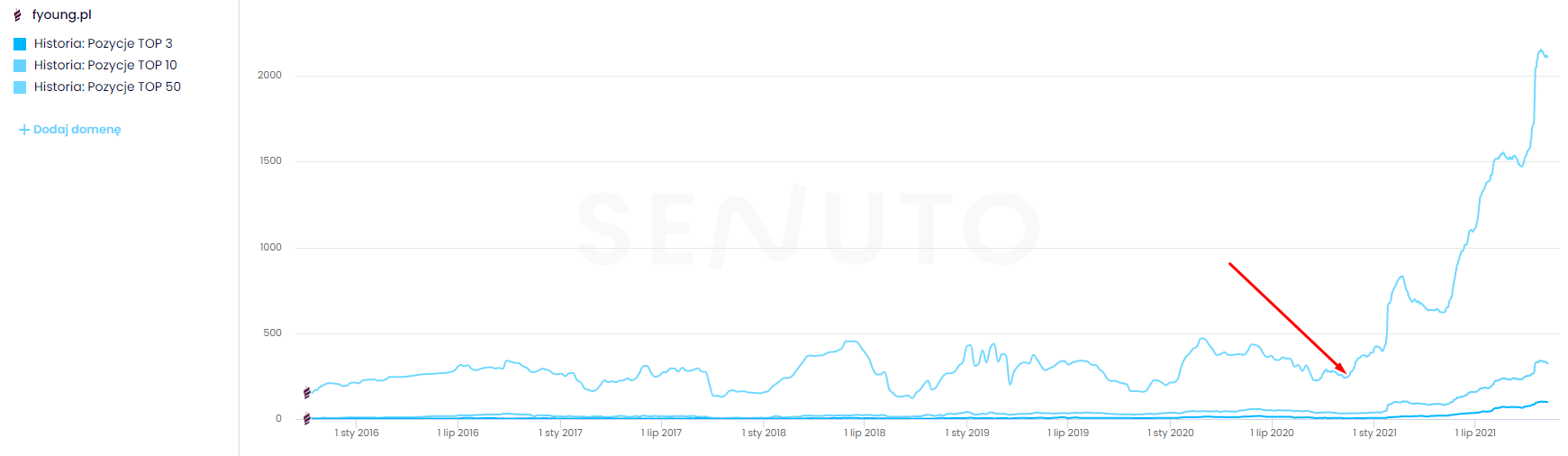The height and width of the screenshot is (456, 1568).
Task: Click the TOP 10 legend color square
Action: [x=20, y=66]
